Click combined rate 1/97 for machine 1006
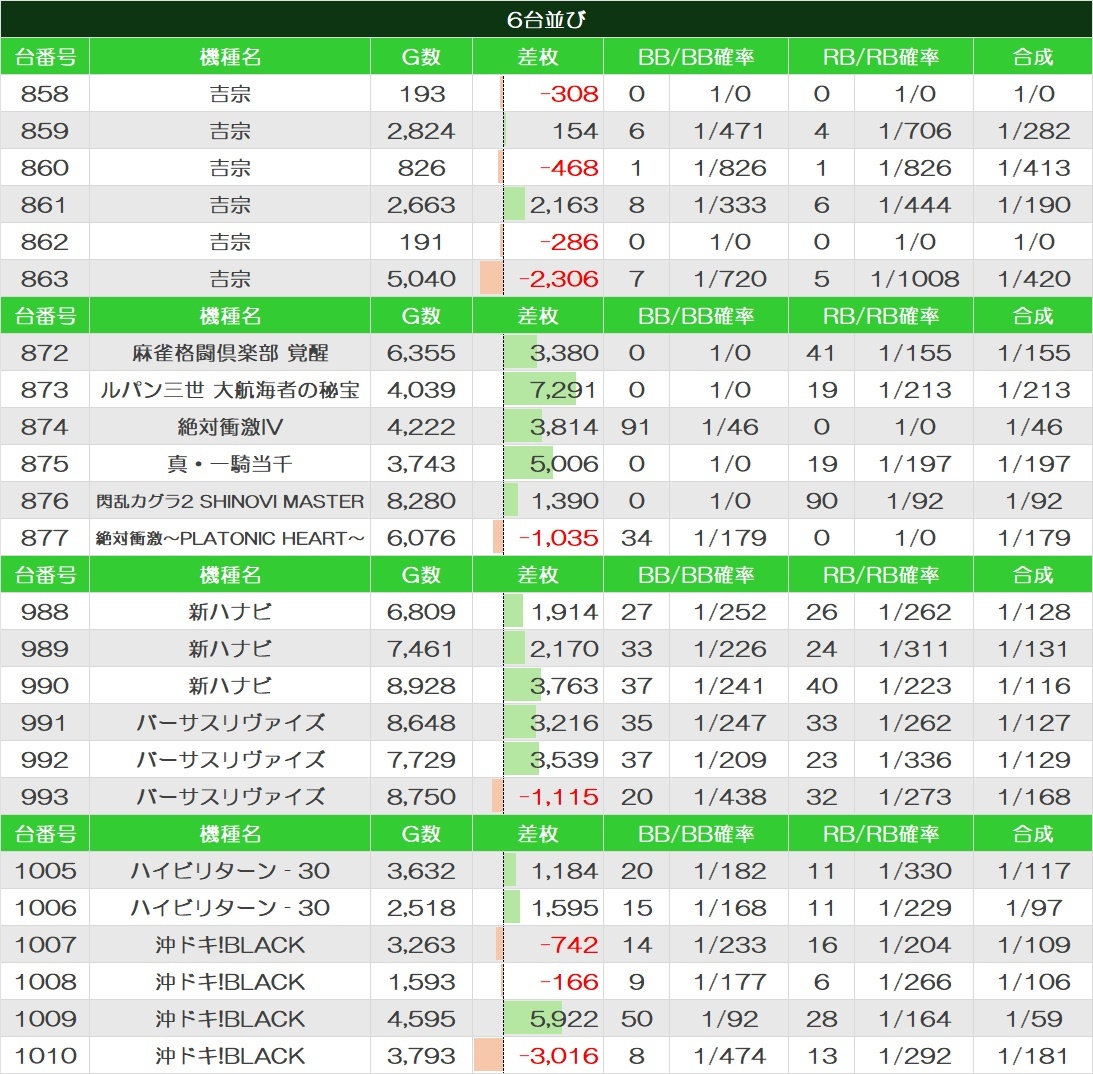1093x1074 pixels. pos(1033,907)
